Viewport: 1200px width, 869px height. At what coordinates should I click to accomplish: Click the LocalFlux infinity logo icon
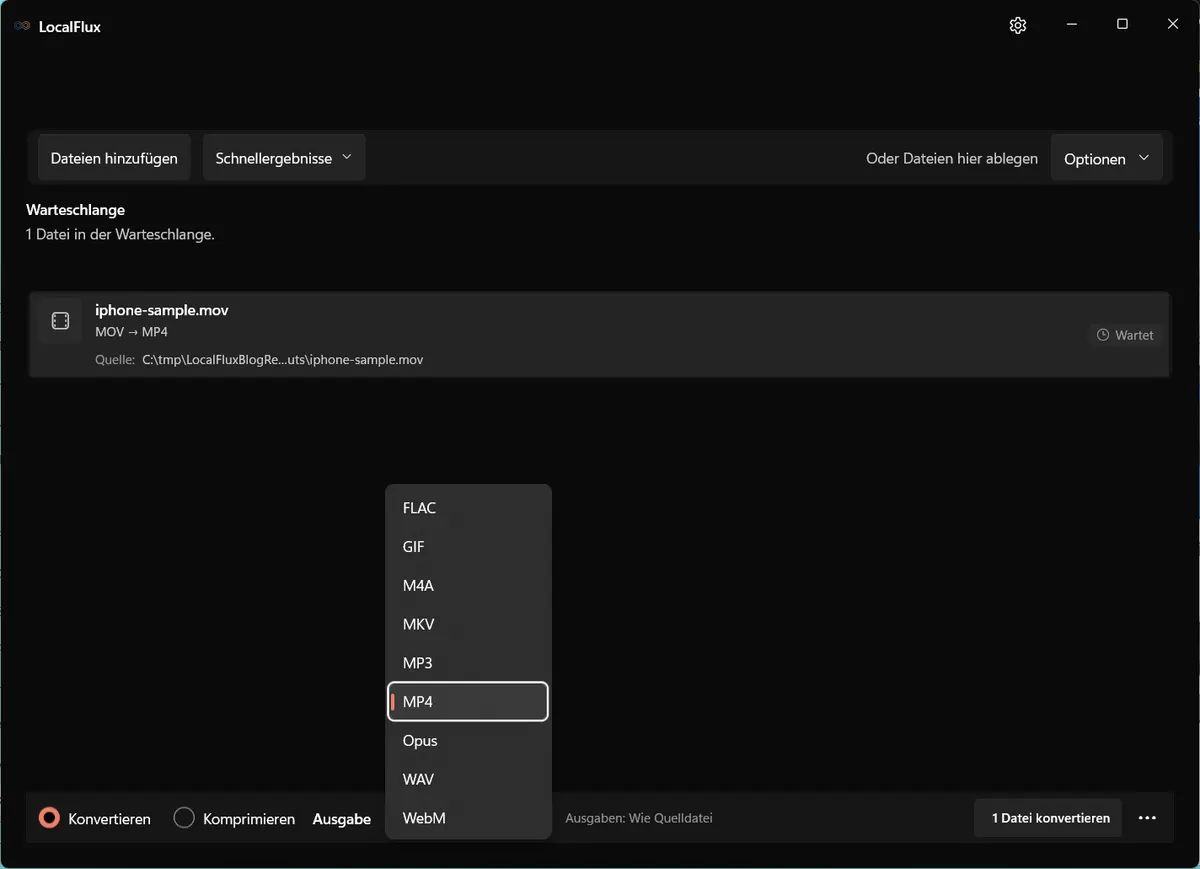22,27
